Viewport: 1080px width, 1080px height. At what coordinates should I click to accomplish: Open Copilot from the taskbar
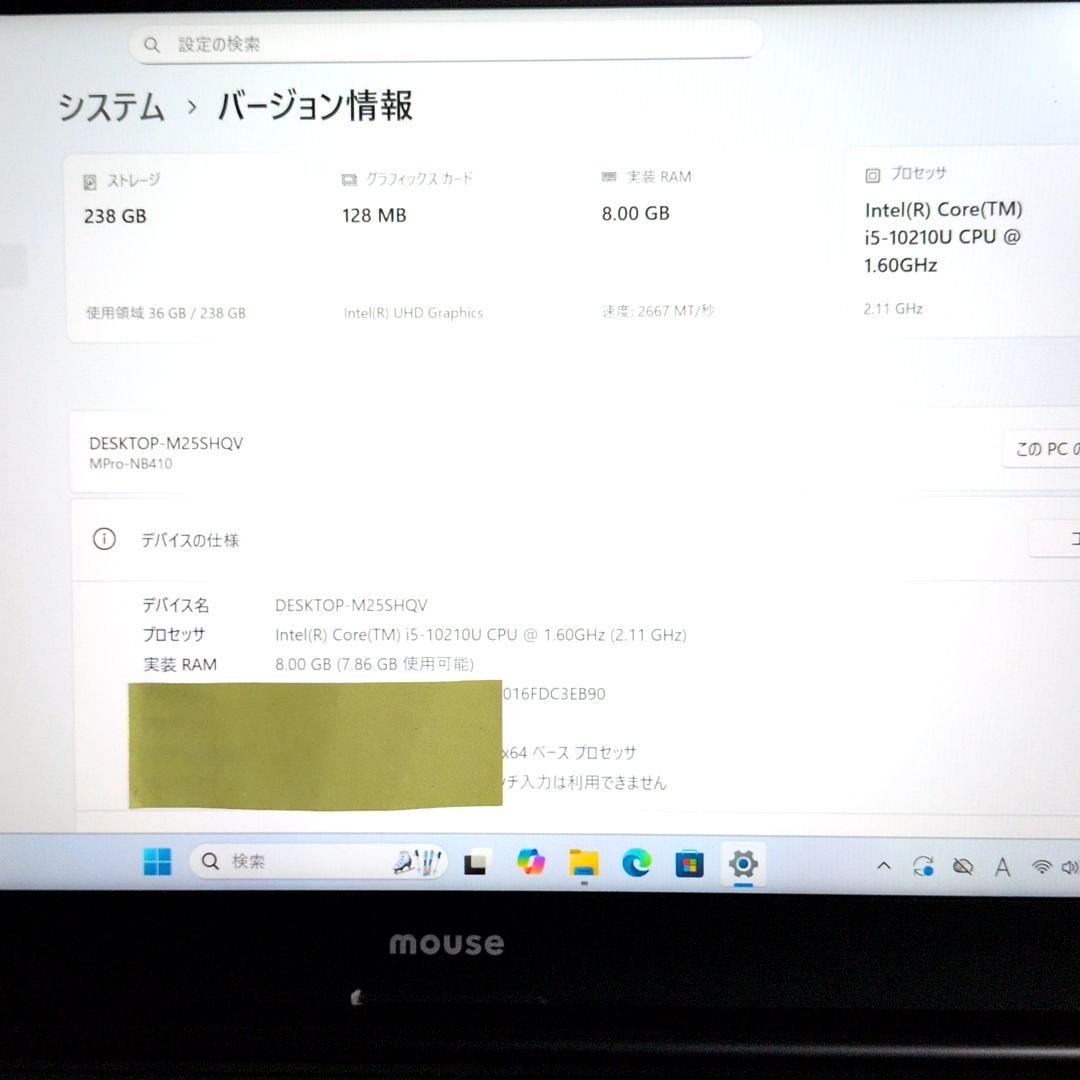(530, 862)
